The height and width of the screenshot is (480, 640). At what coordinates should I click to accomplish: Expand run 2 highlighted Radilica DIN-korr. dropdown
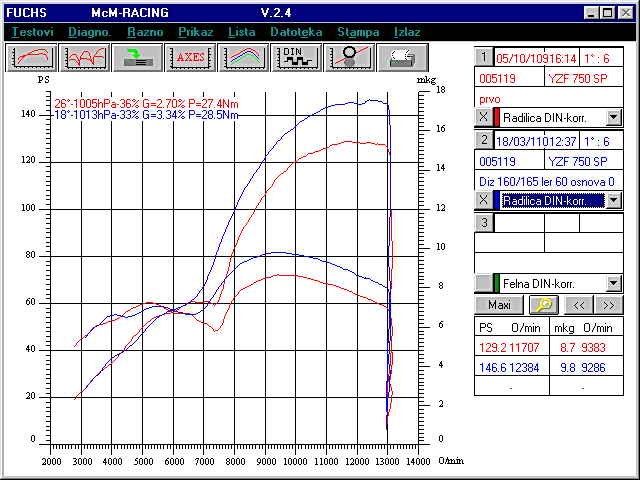(613, 200)
